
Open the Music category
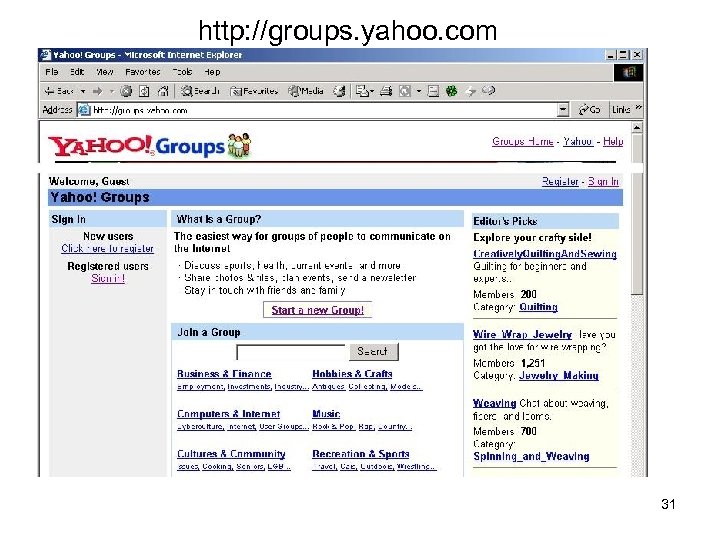pos(326,414)
